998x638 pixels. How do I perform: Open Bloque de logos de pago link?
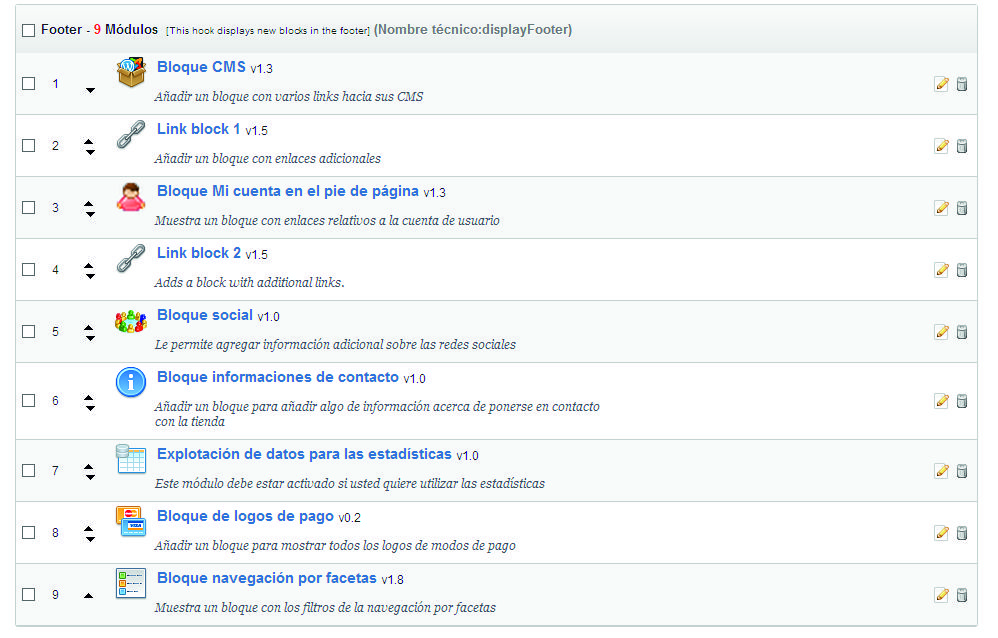245,516
